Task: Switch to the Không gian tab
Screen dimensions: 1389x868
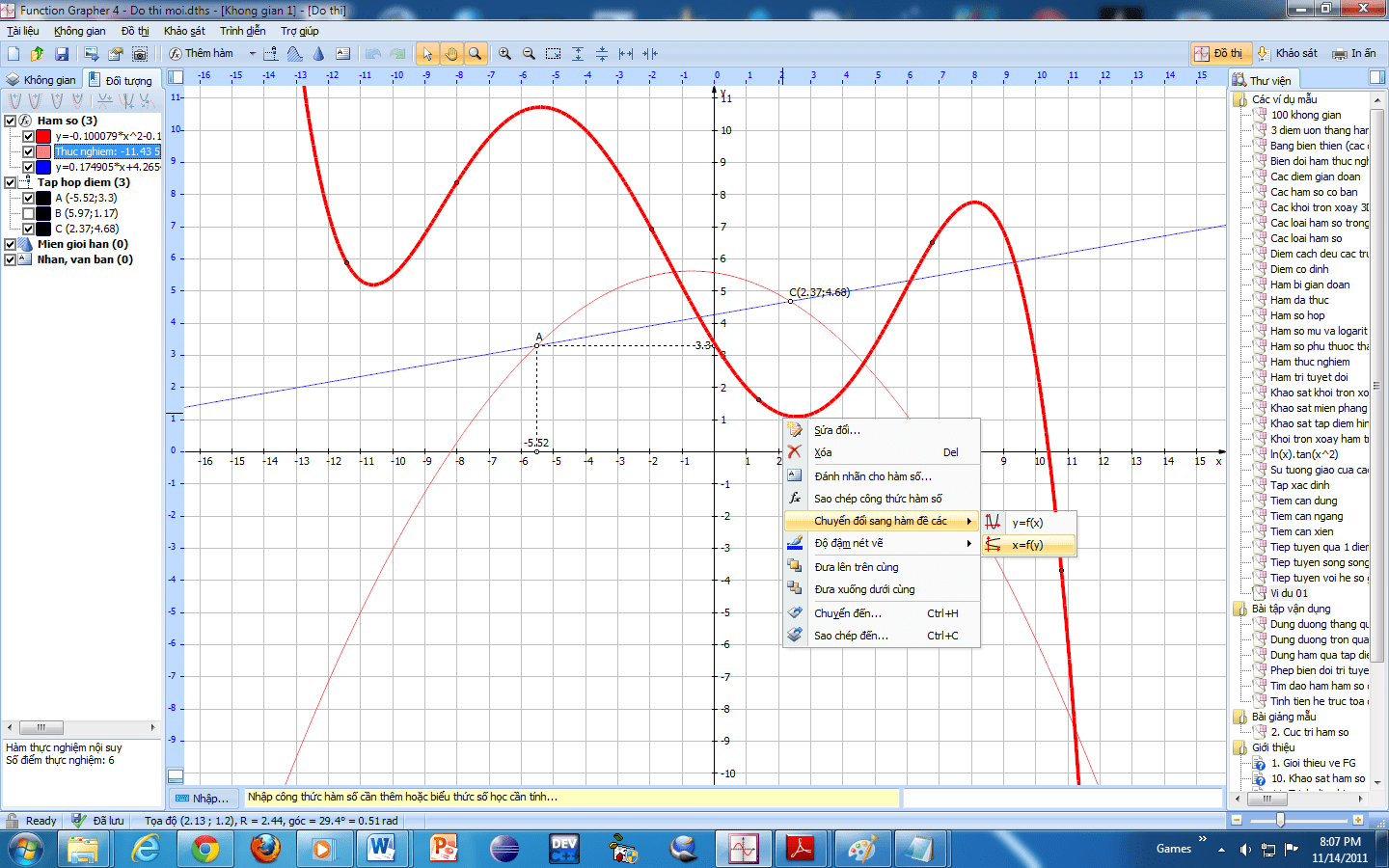Action: pos(41,80)
